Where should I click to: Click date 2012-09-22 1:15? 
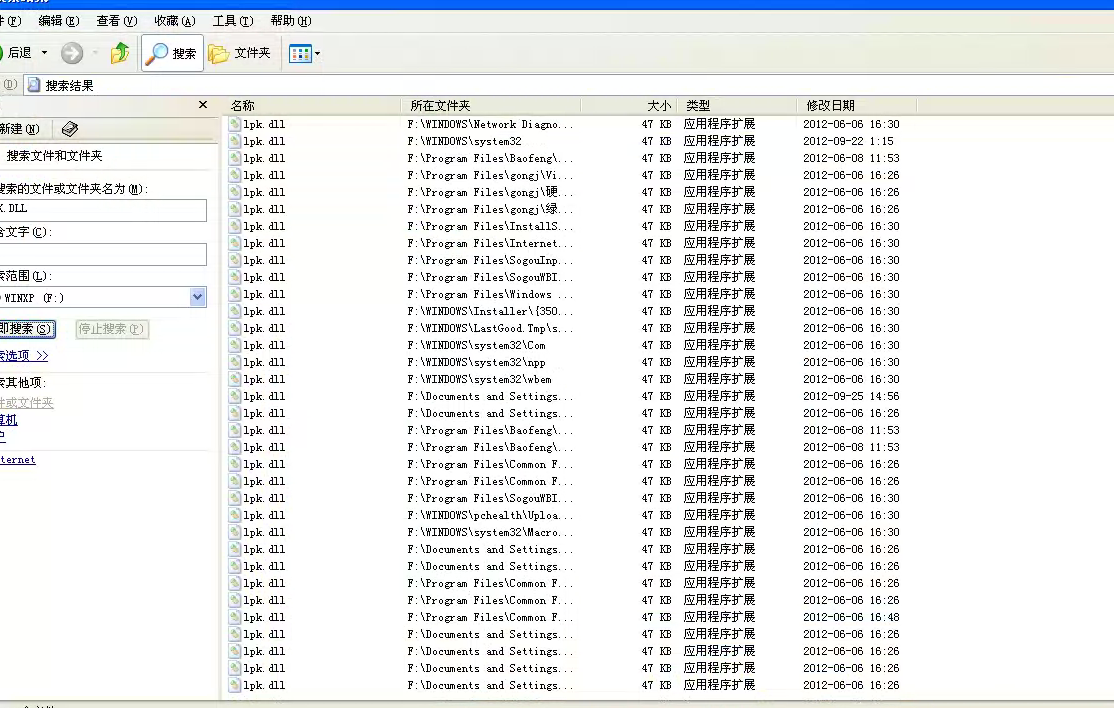pos(848,141)
